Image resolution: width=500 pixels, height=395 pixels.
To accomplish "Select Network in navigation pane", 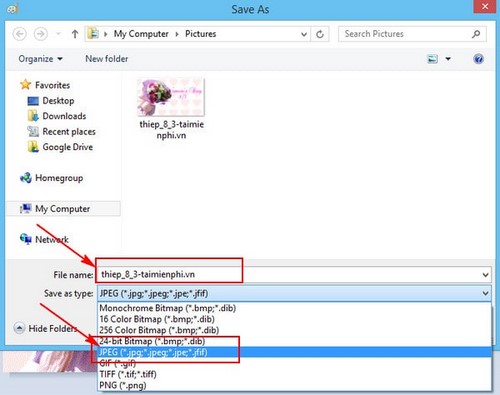I will pos(52,239).
